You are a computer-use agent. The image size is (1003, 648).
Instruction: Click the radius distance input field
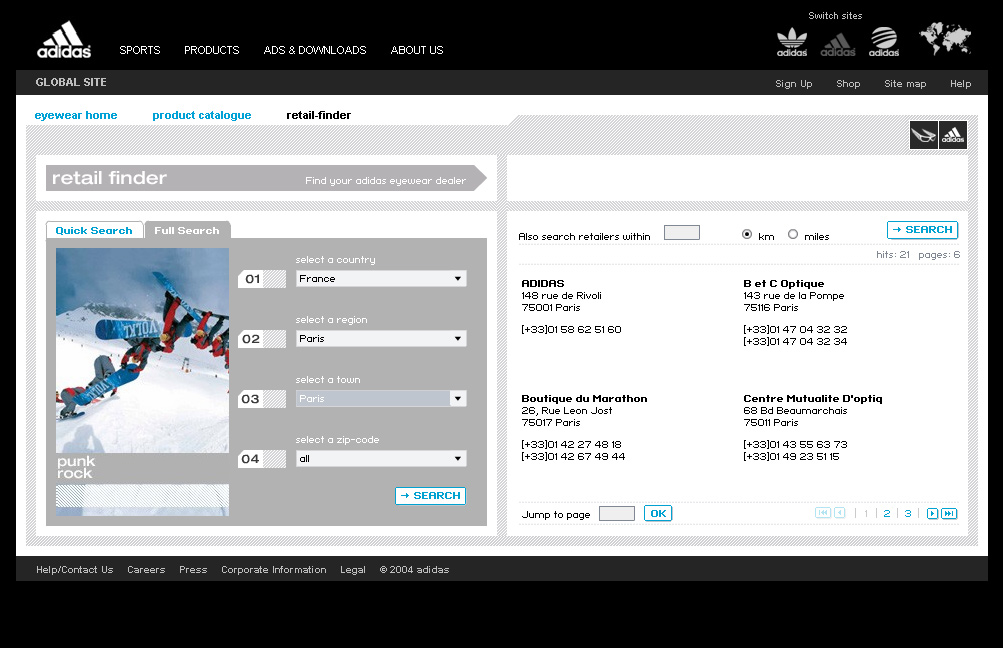(x=681, y=232)
